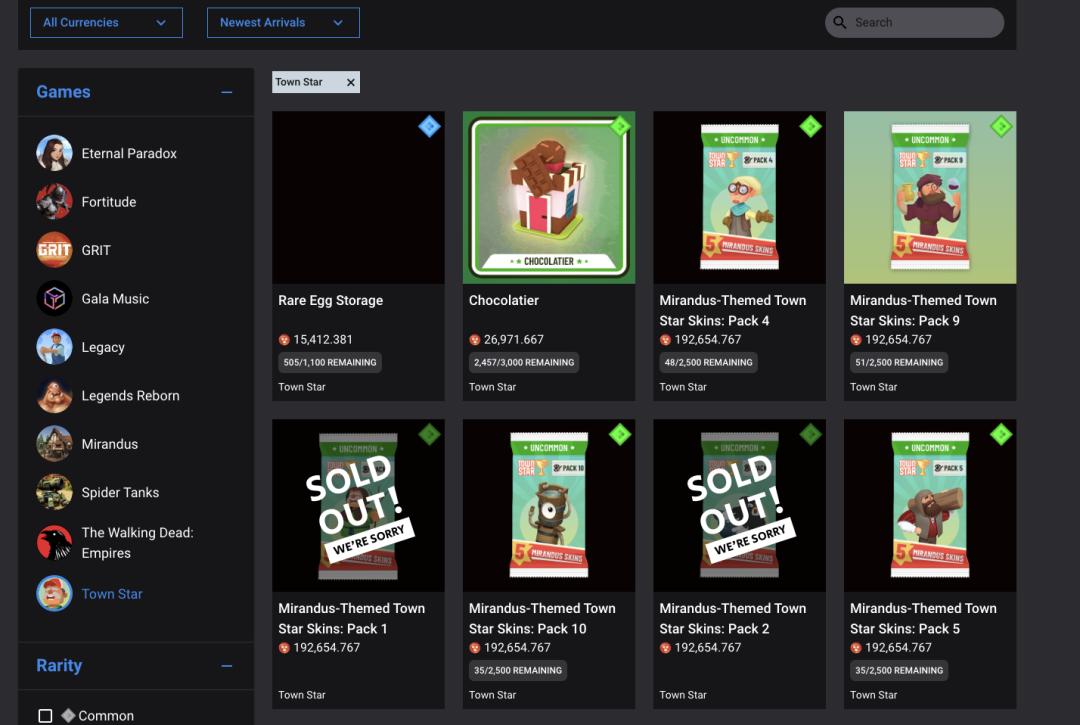Click the Eternal Paradox game avatar icon
The width and height of the screenshot is (1080, 725).
tap(54, 153)
